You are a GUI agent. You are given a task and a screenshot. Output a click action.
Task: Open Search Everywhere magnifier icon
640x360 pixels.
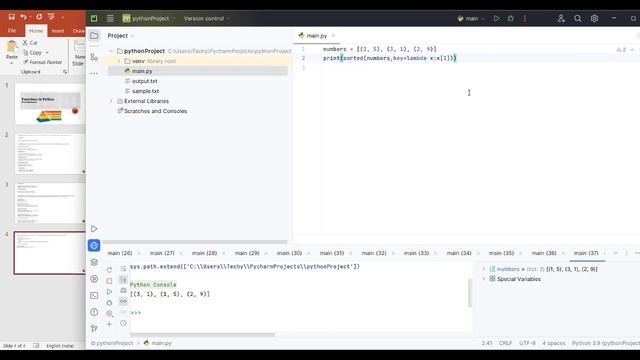click(x=578, y=18)
